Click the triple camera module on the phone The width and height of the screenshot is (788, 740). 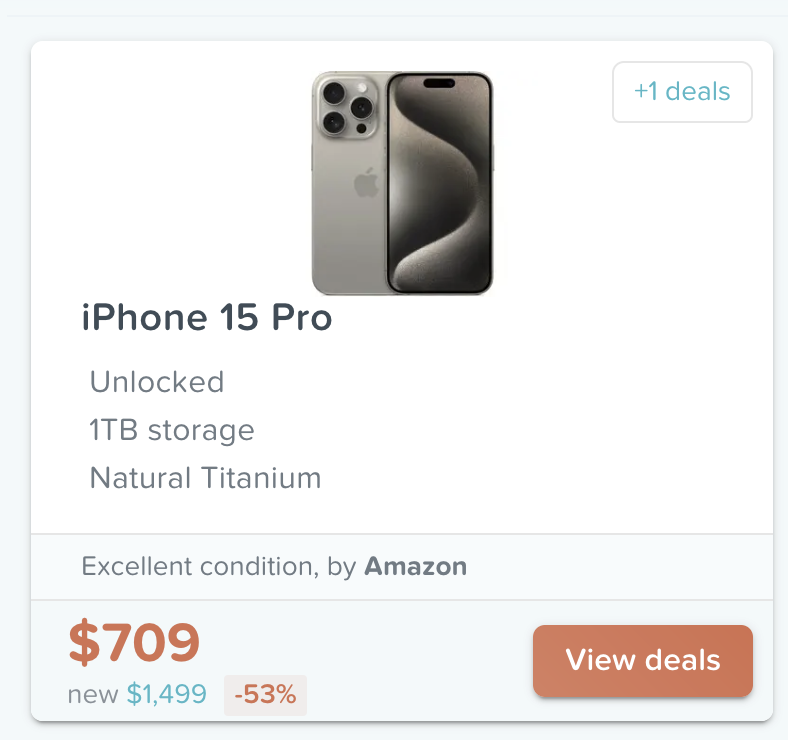pyautogui.click(x=345, y=108)
